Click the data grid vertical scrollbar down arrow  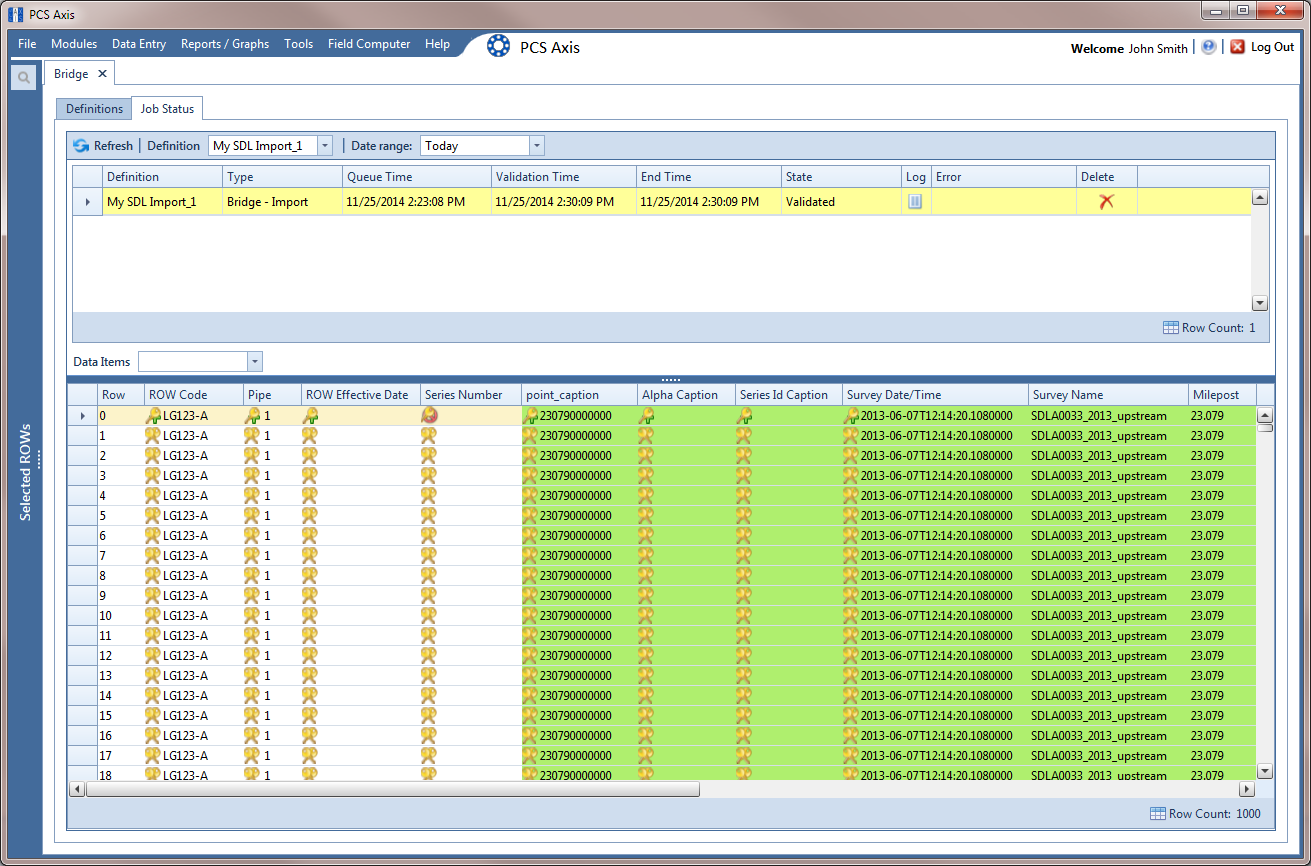point(1264,771)
